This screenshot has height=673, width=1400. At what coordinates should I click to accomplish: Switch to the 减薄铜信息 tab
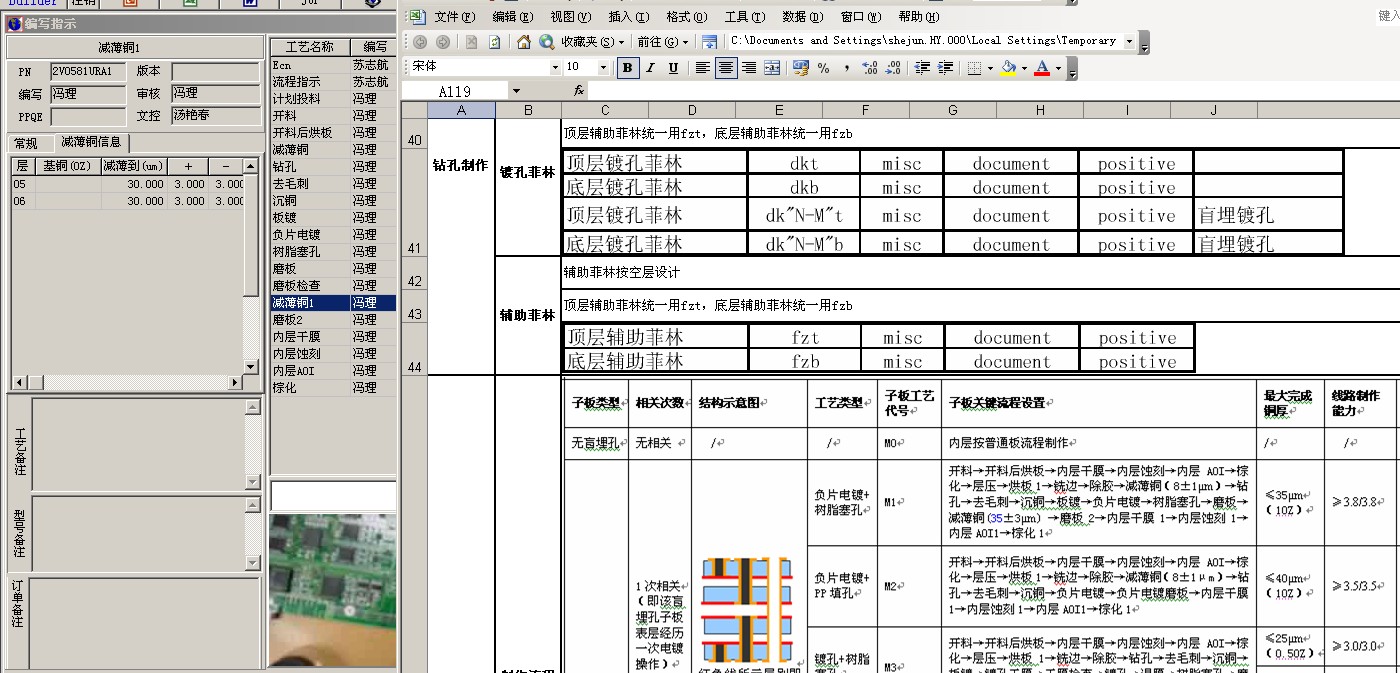point(91,142)
